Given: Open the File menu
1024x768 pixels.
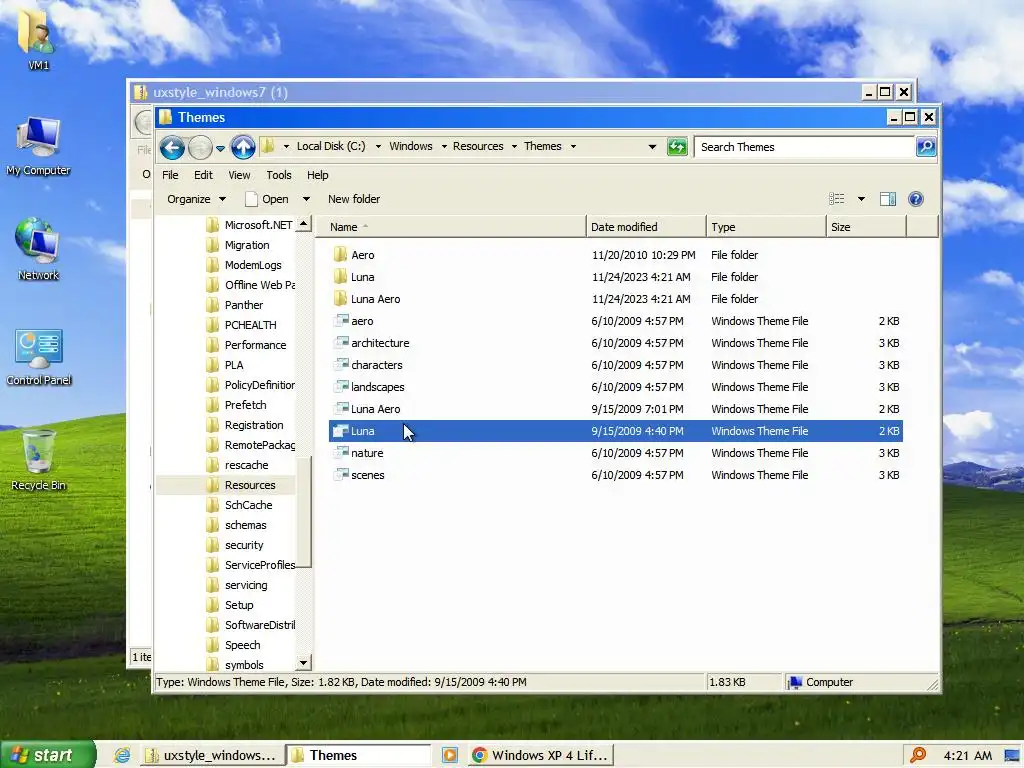Looking at the screenshot, I should click(x=170, y=175).
